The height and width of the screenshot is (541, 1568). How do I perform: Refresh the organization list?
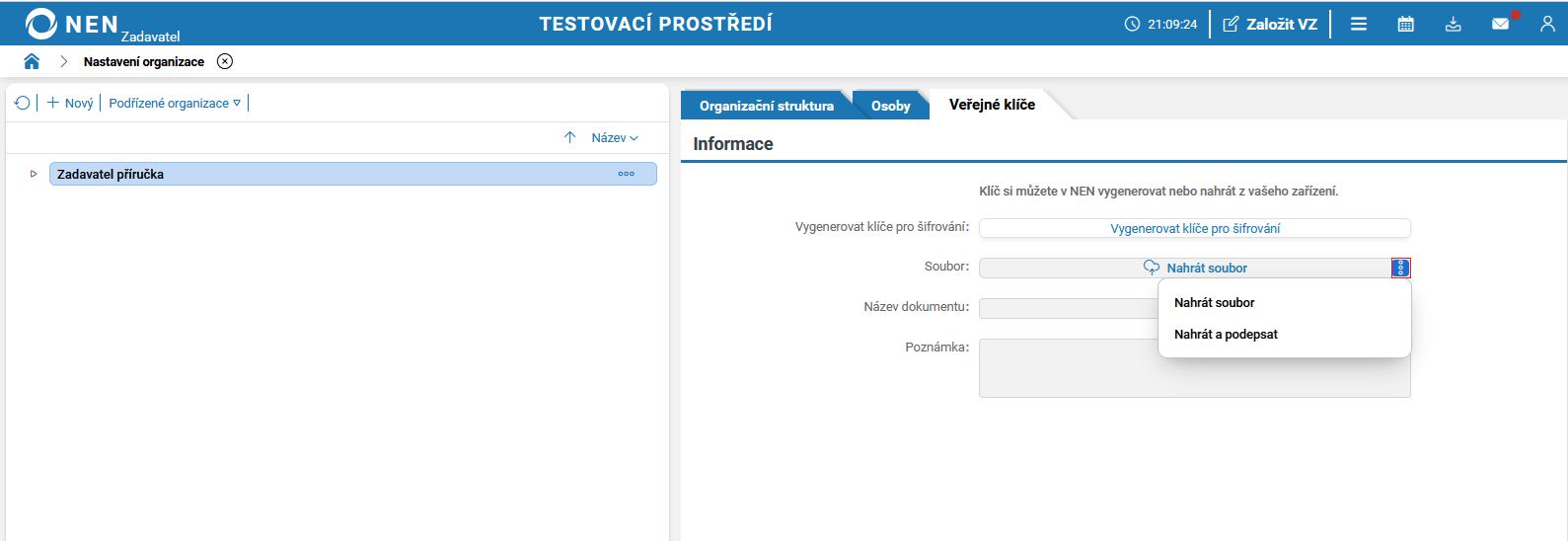tap(23, 103)
